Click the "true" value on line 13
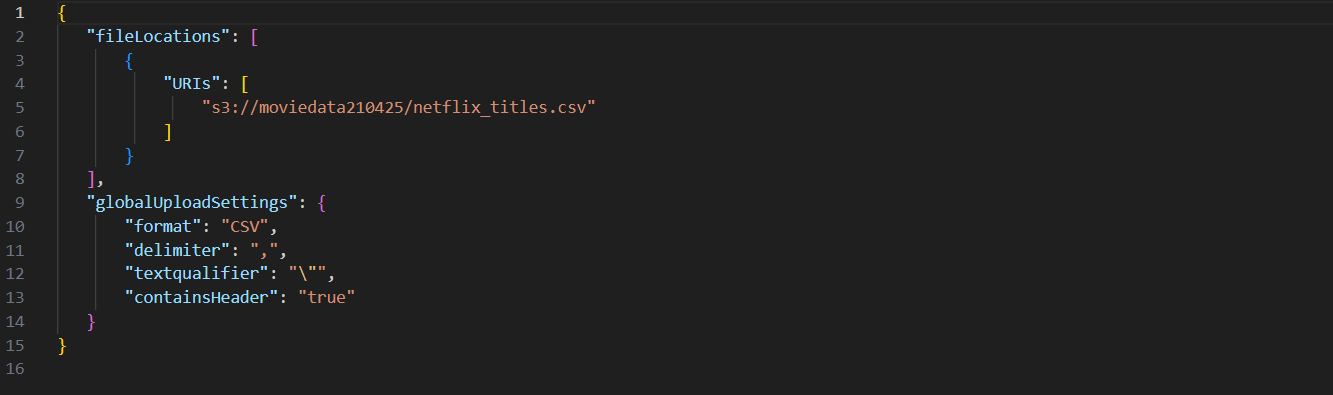Screen dimensions: 1333x395 pos(326,298)
